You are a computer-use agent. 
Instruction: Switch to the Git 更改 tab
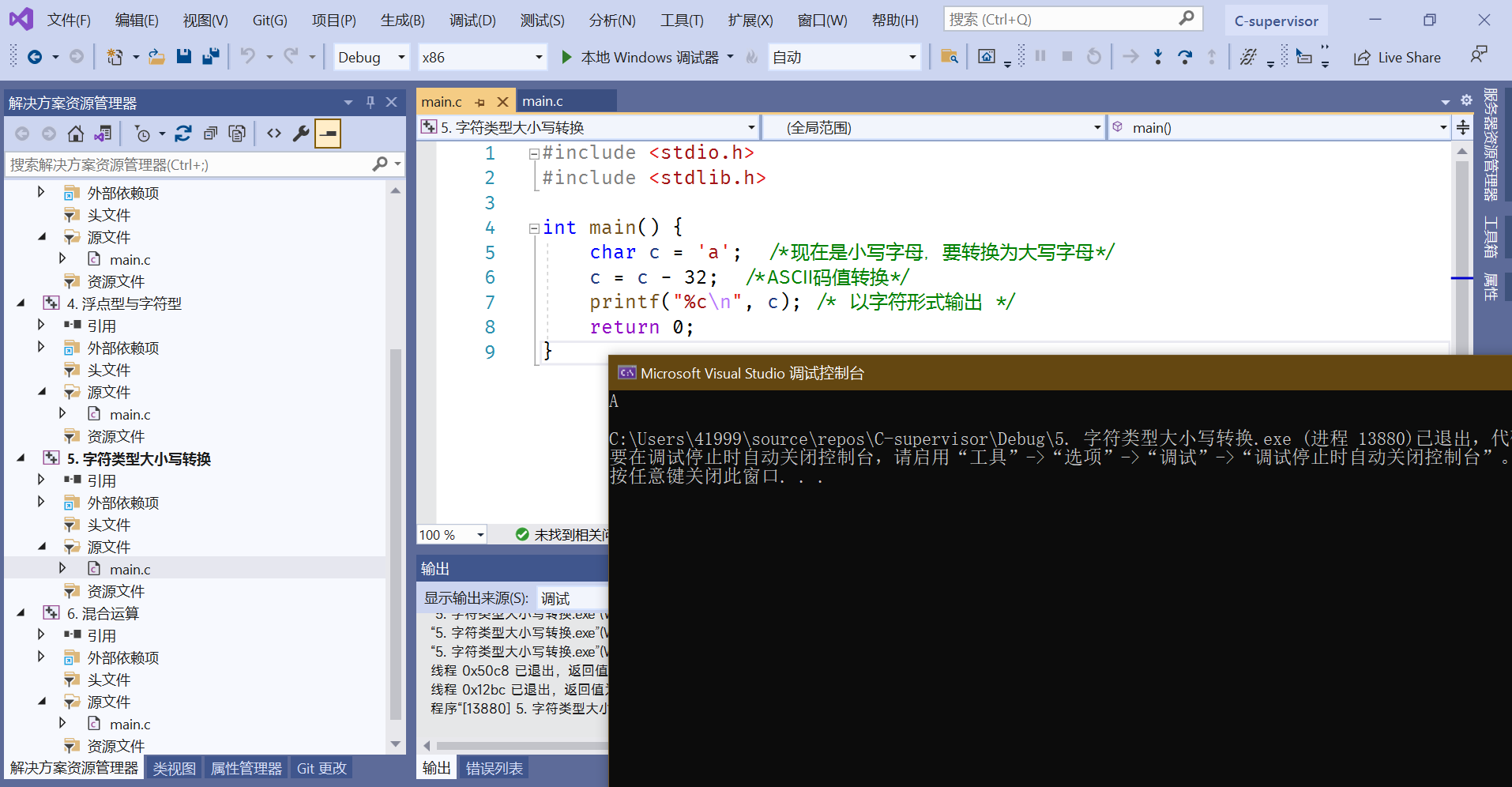[322, 768]
